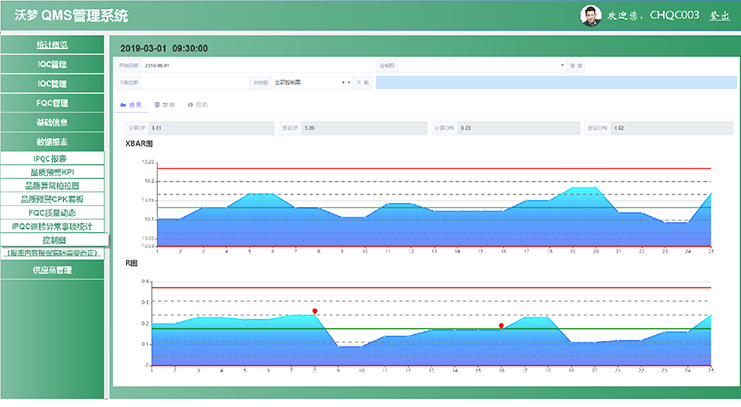Click the download button beside chart type

pos(362,83)
